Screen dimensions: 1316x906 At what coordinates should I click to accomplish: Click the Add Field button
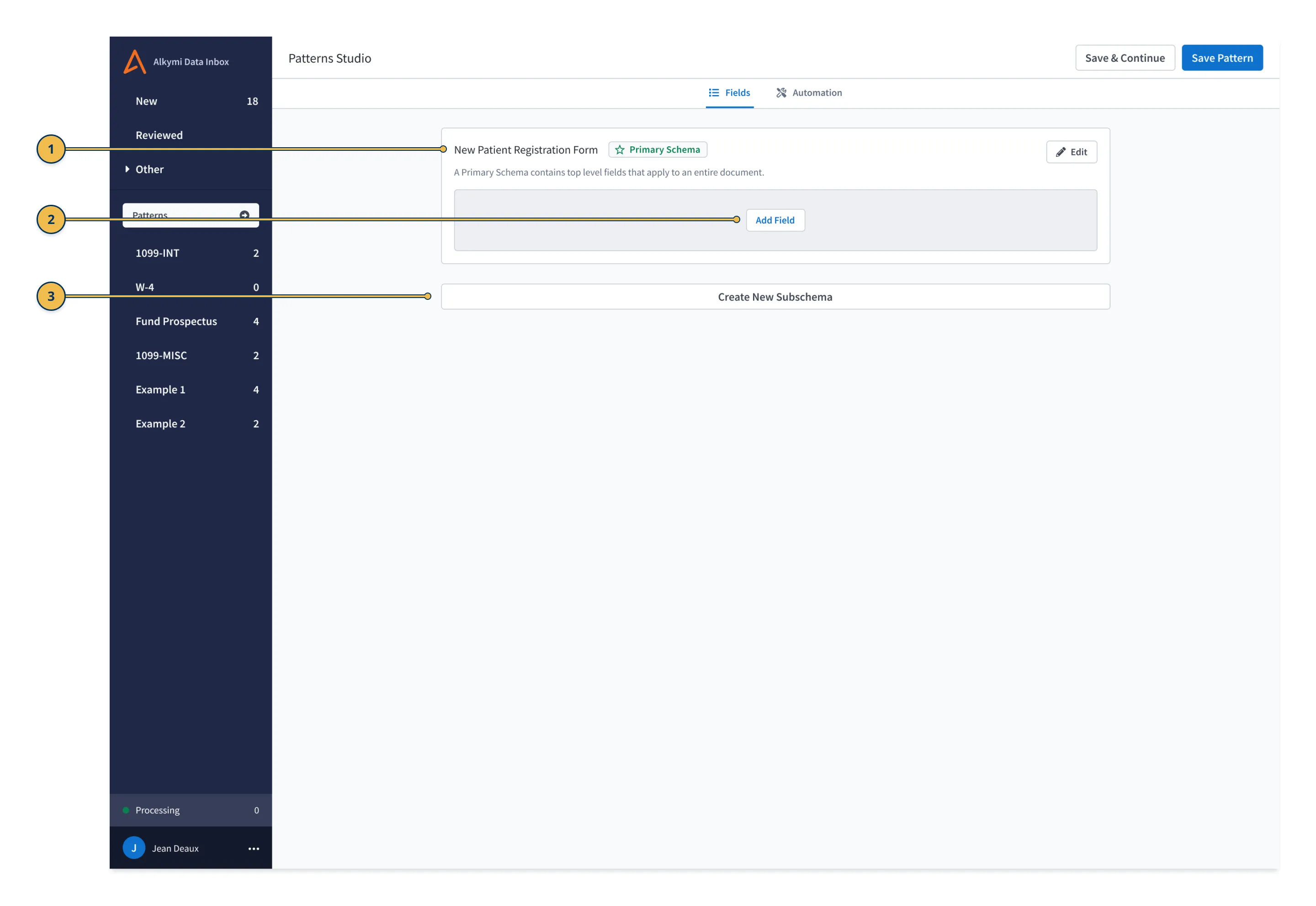coord(775,220)
